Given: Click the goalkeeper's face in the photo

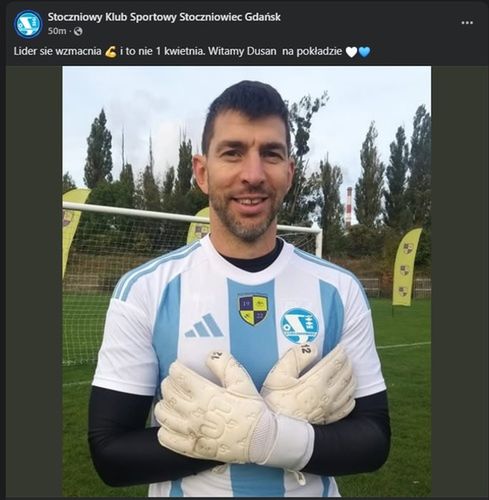Looking at the screenshot, I should 247,180.
